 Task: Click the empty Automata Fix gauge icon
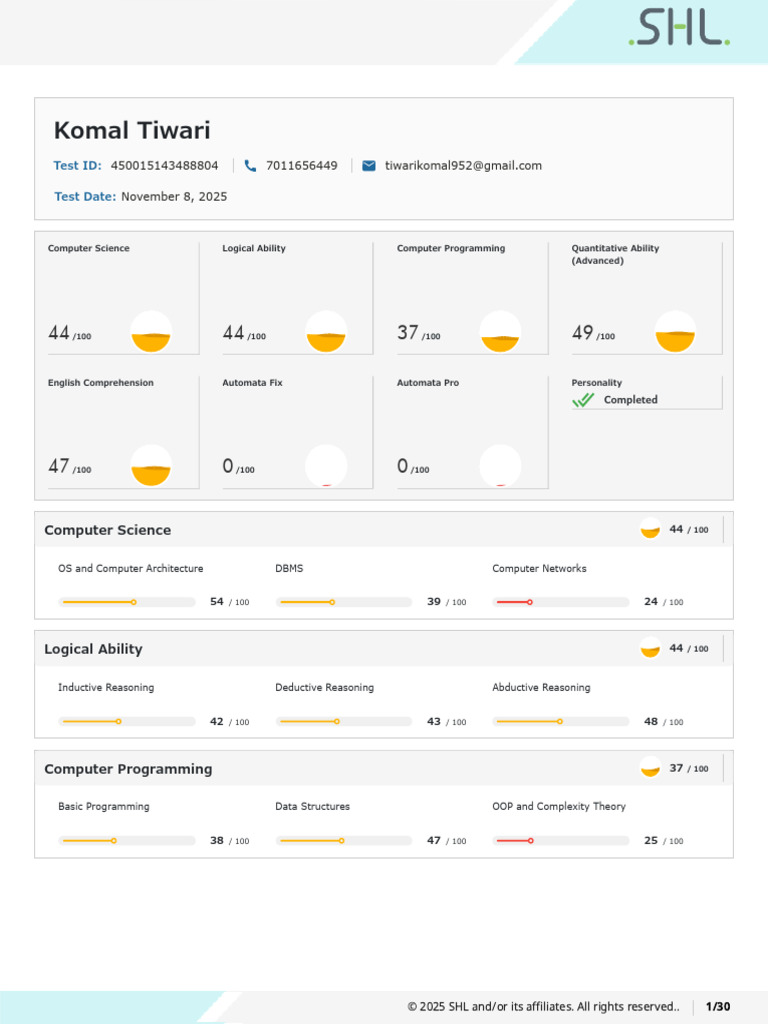pos(326,466)
